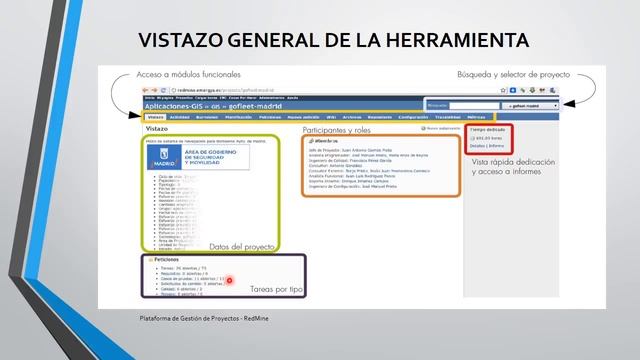Viewport: 640px width, 360px height.
Task: Open the Archivos tab
Action: 352,117
